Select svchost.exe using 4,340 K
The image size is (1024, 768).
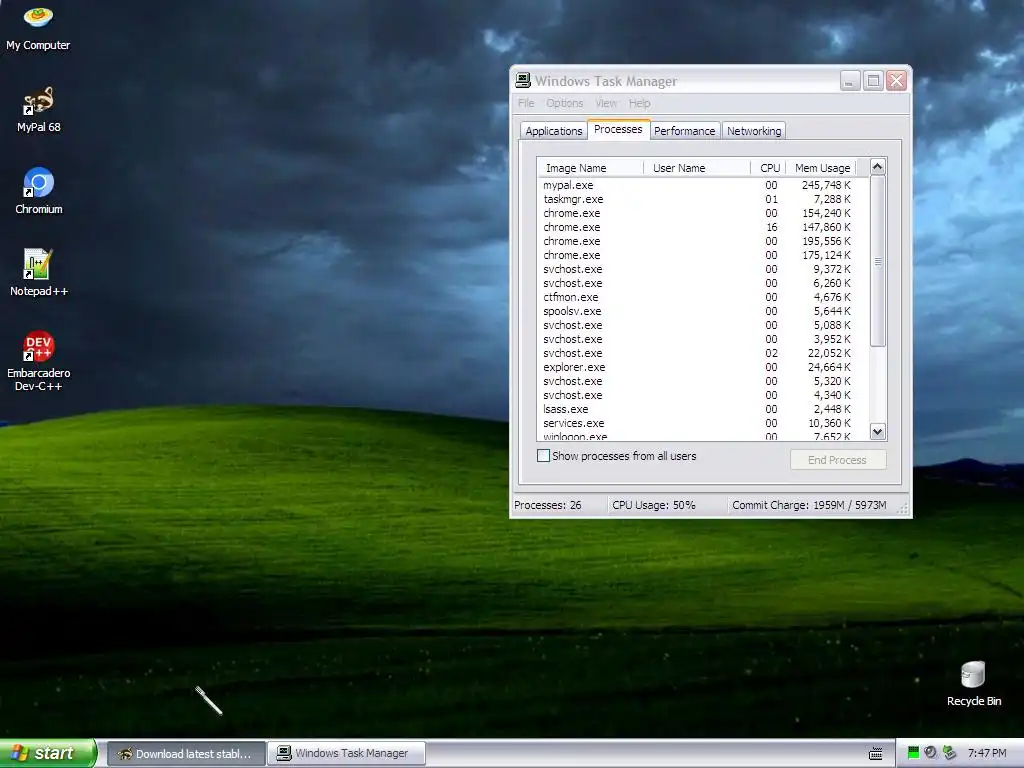(703, 396)
